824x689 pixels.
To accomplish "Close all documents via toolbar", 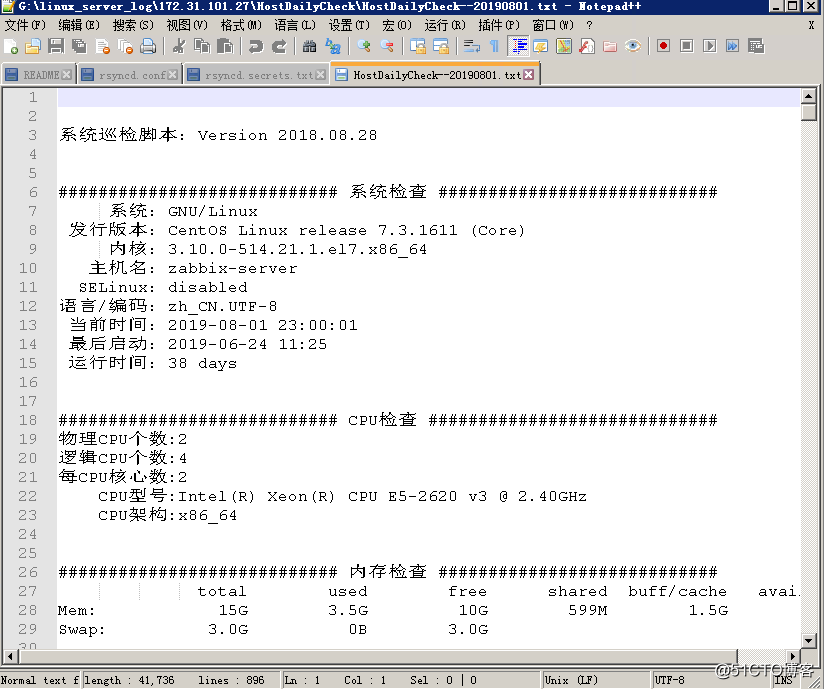I will coord(126,46).
